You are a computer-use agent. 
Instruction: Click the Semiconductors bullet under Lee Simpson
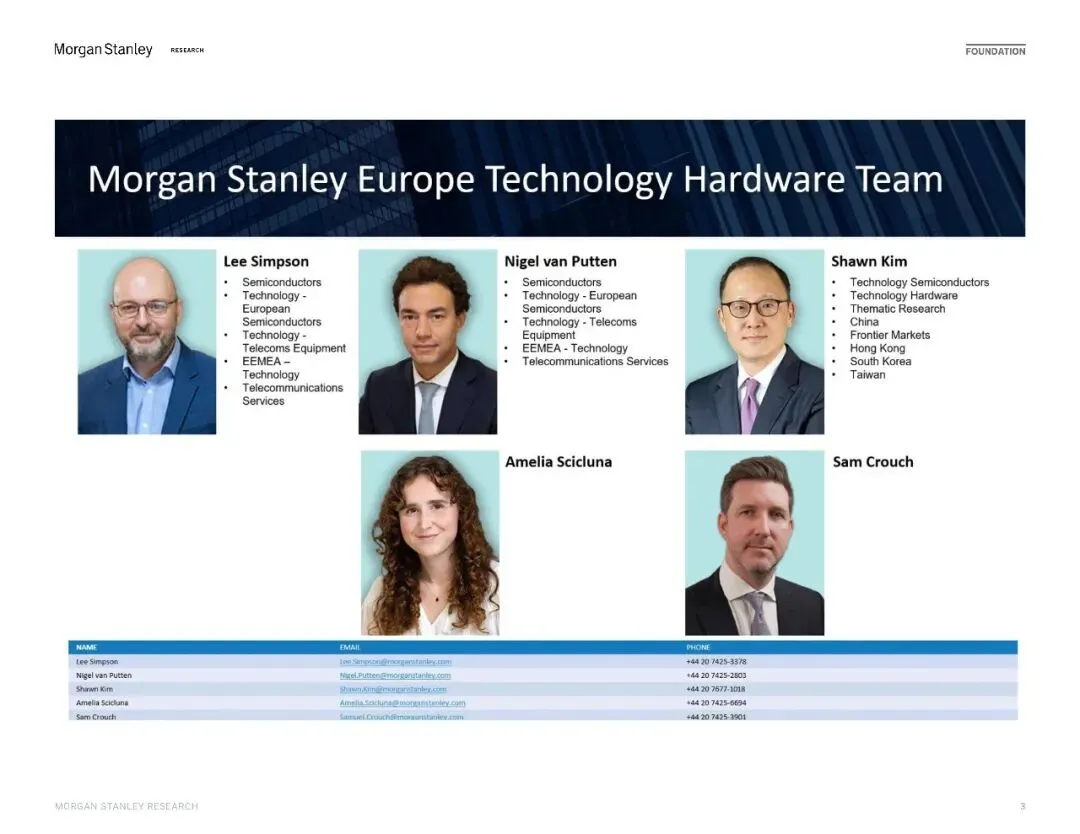(281, 282)
